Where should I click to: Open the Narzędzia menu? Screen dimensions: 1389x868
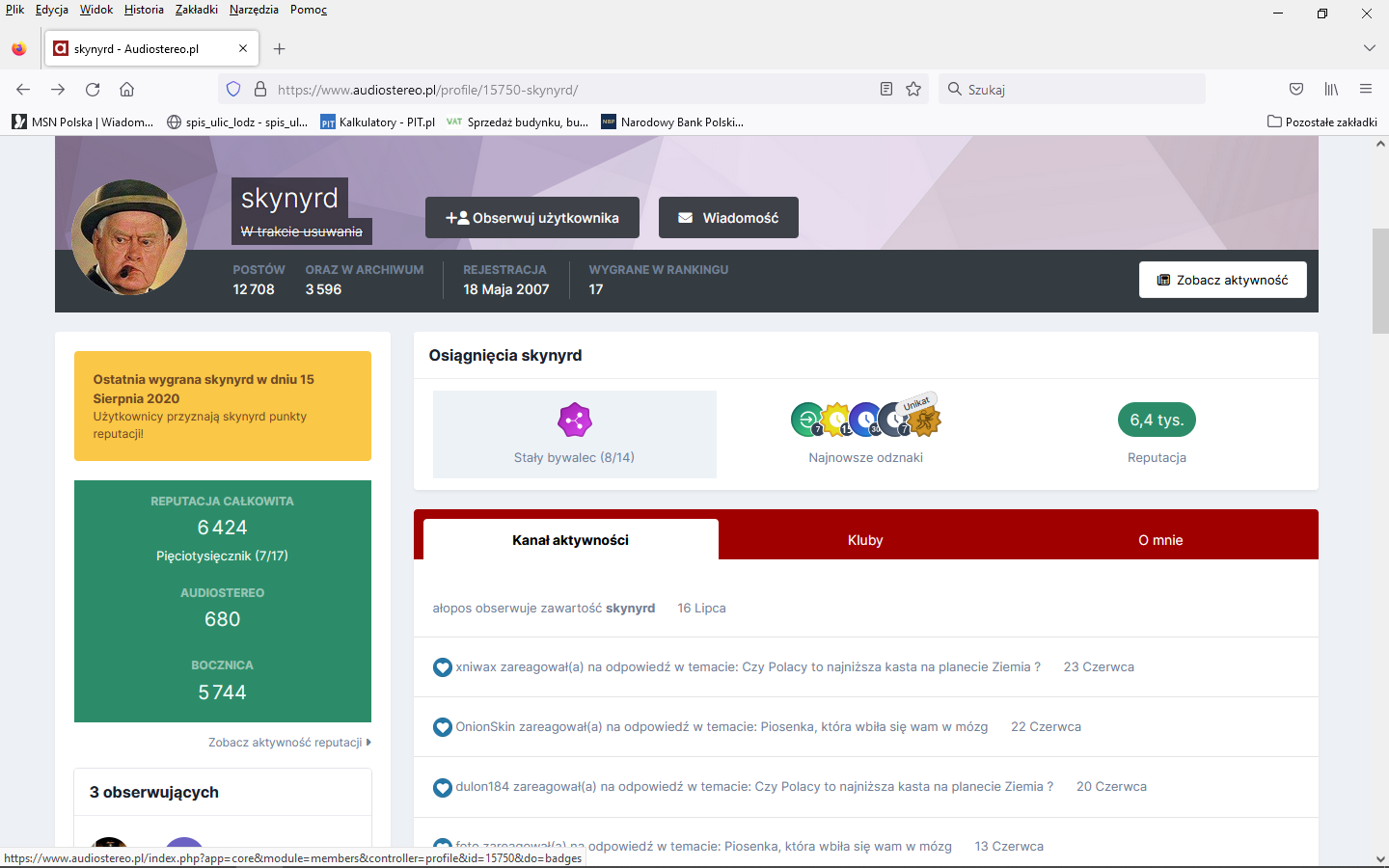coord(254,10)
